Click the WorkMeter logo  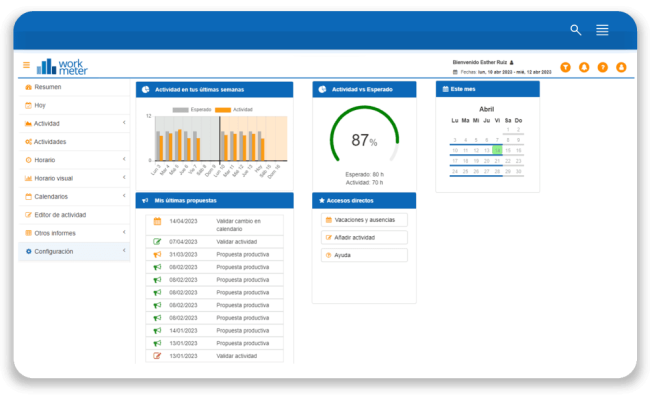62,66
